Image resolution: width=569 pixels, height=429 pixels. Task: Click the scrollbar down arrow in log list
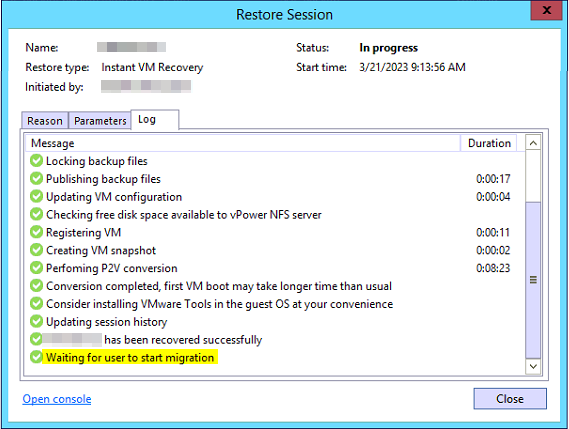tap(533, 366)
